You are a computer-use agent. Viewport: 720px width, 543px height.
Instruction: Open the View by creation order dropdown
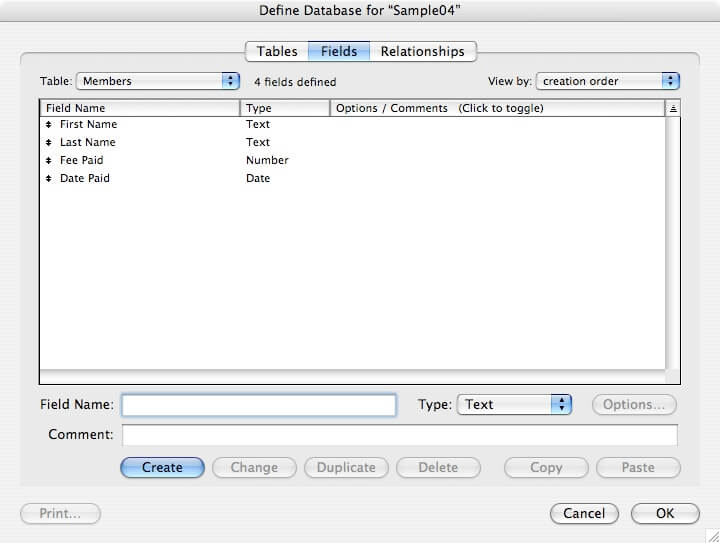pyautogui.click(x=608, y=81)
